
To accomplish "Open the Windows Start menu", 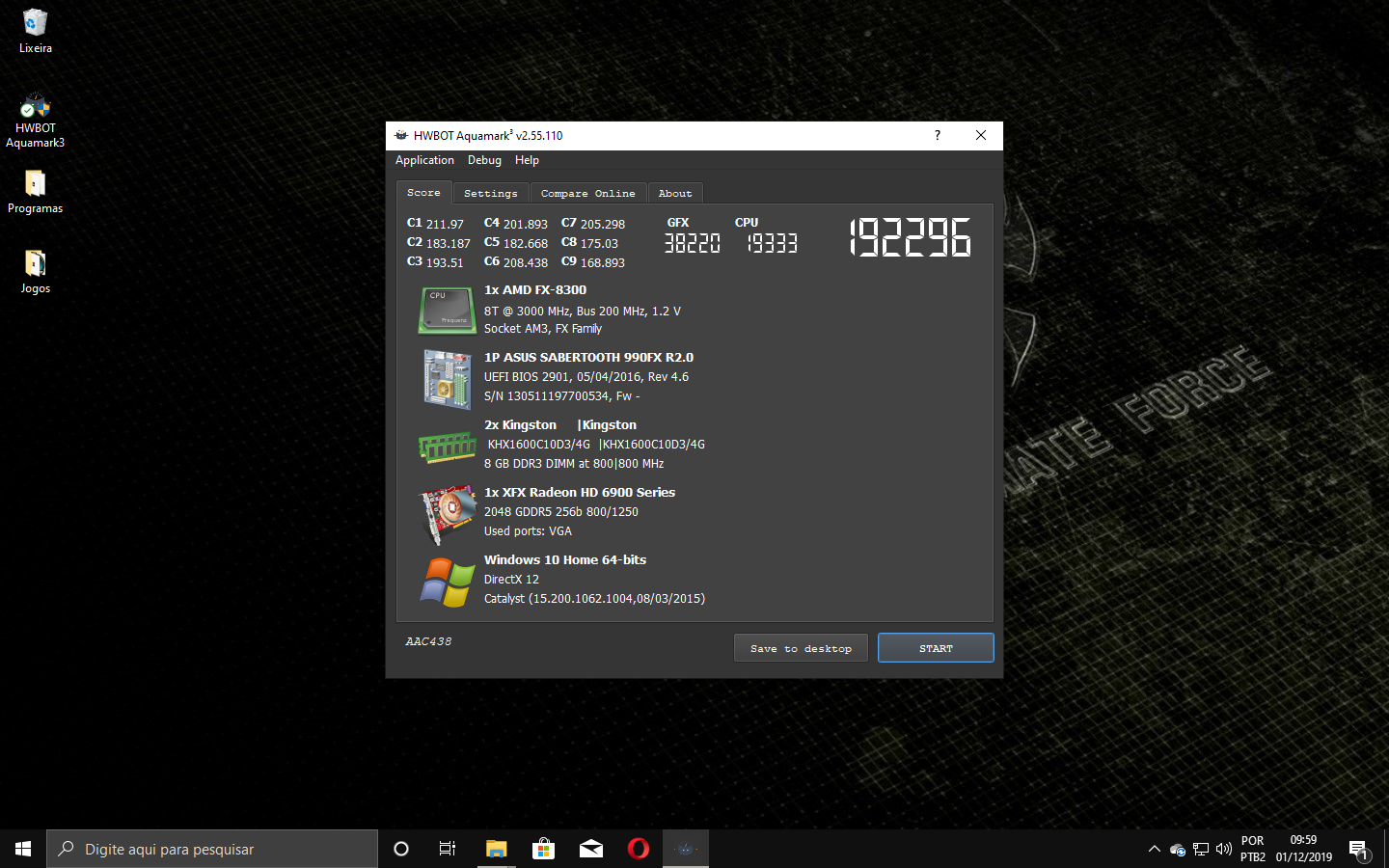I will click(23, 849).
